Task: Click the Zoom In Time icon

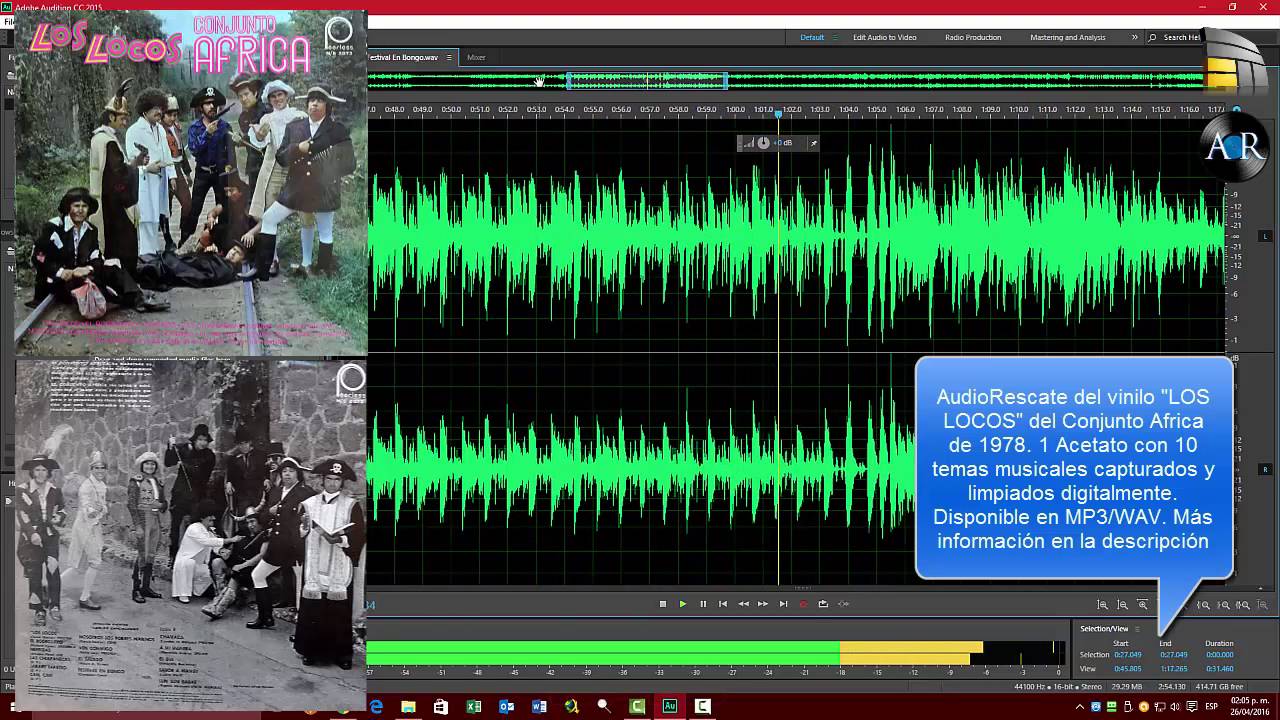Action: (1143, 605)
